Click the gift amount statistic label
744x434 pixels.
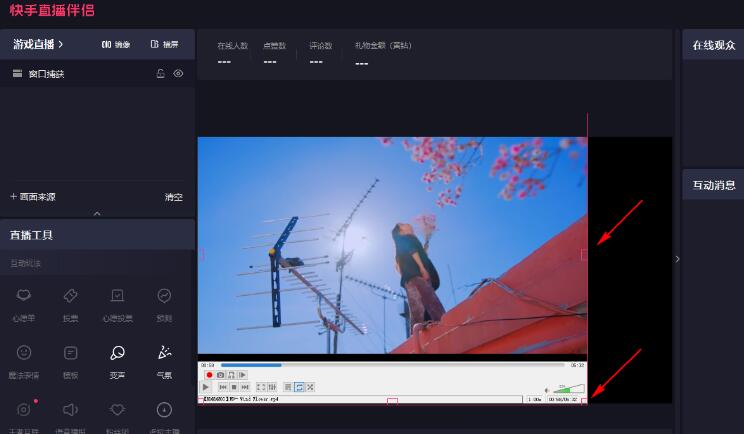[x=383, y=46]
